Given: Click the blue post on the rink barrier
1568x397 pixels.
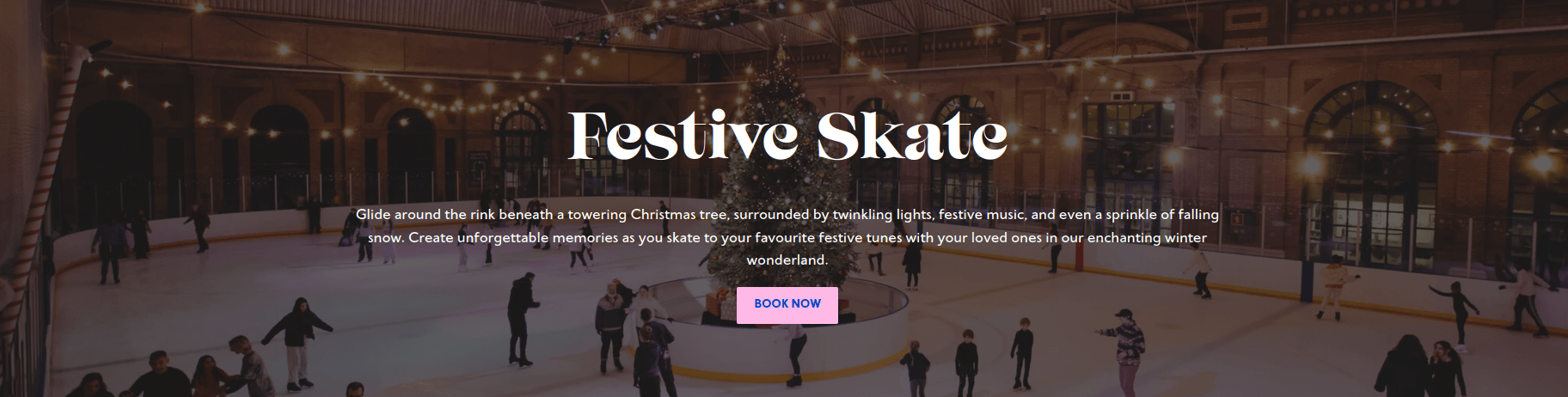Looking at the screenshot, I should (x=1306, y=275).
